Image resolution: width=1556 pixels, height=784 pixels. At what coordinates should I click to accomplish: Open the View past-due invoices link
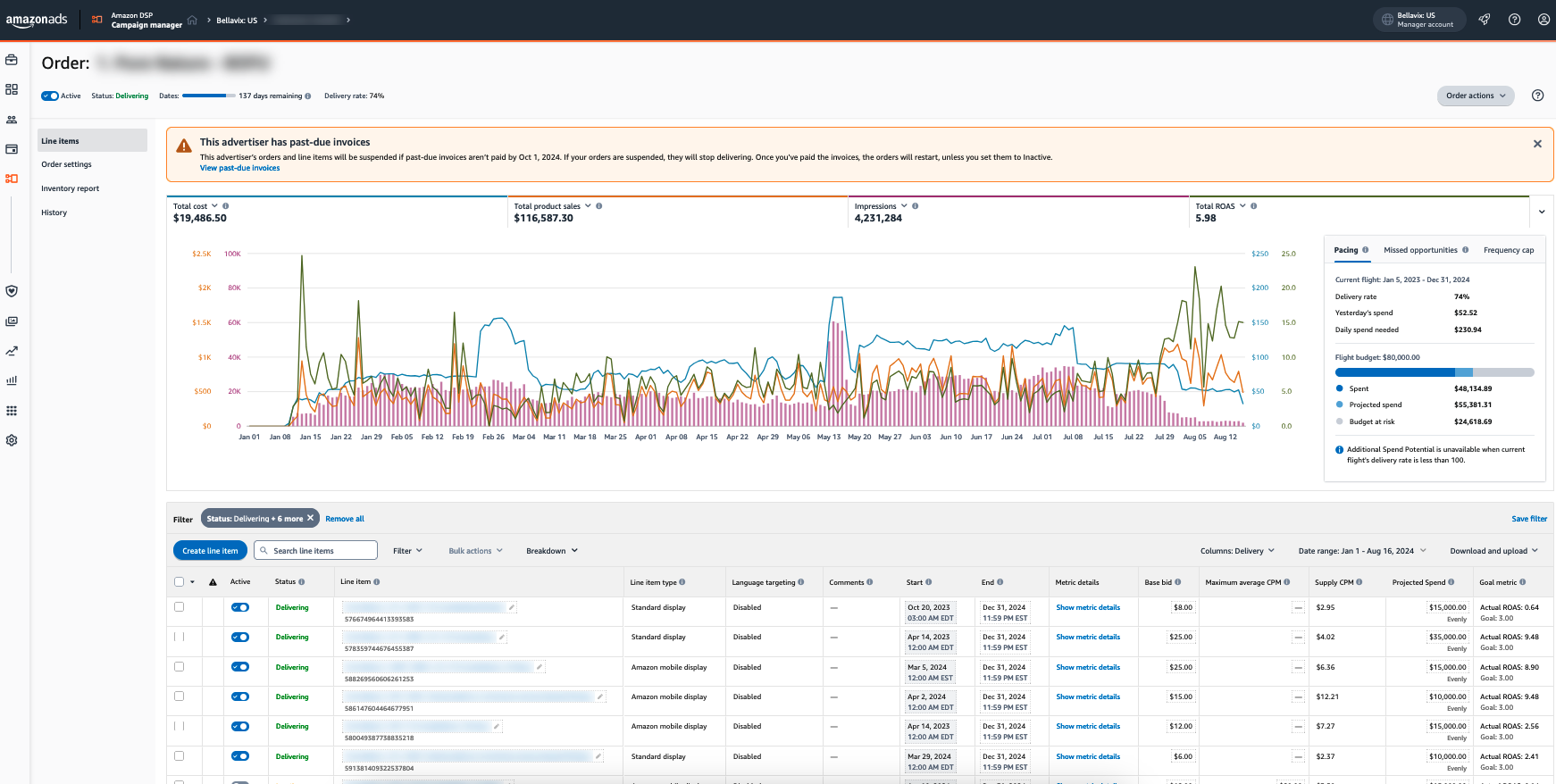coord(239,168)
